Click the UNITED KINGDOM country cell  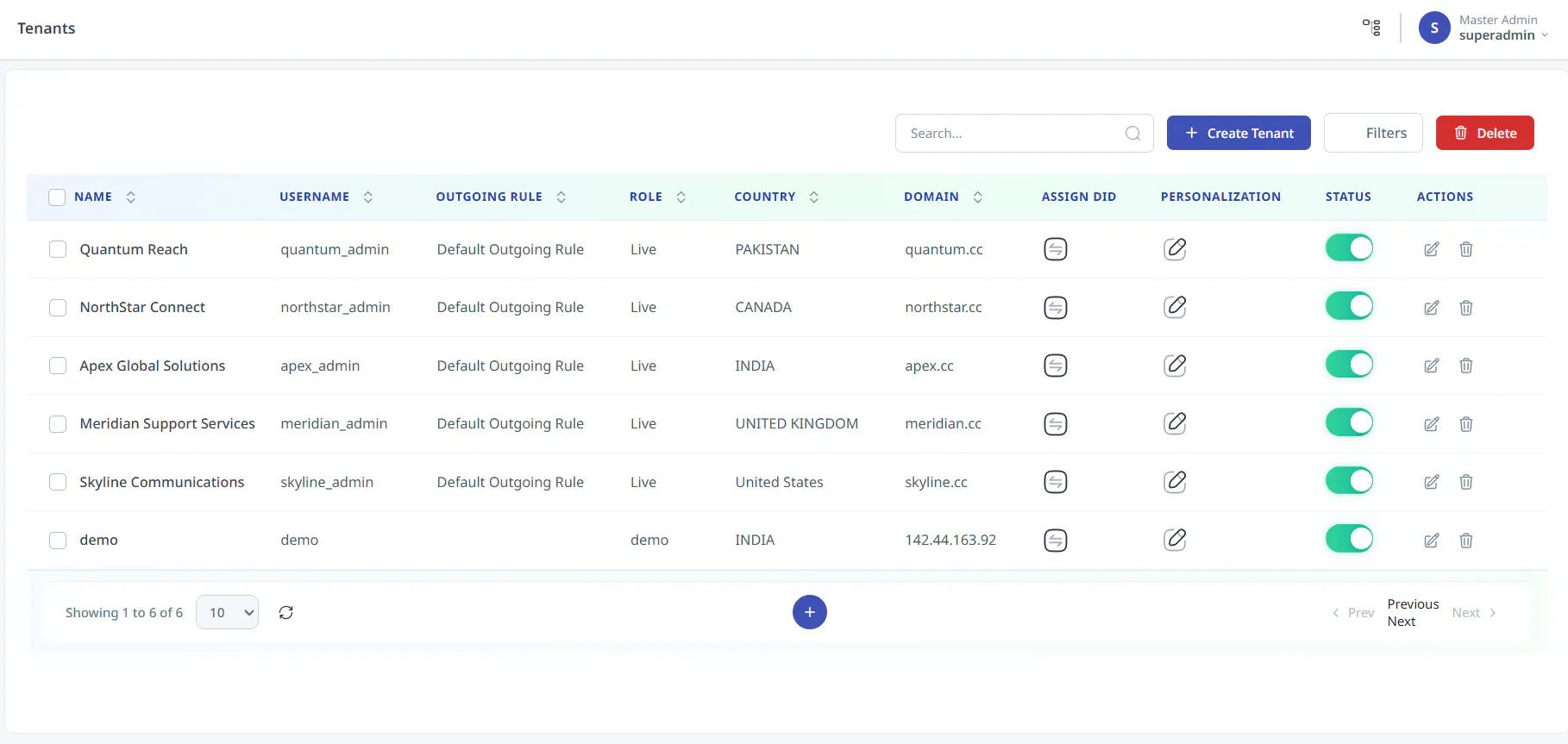[x=797, y=424]
